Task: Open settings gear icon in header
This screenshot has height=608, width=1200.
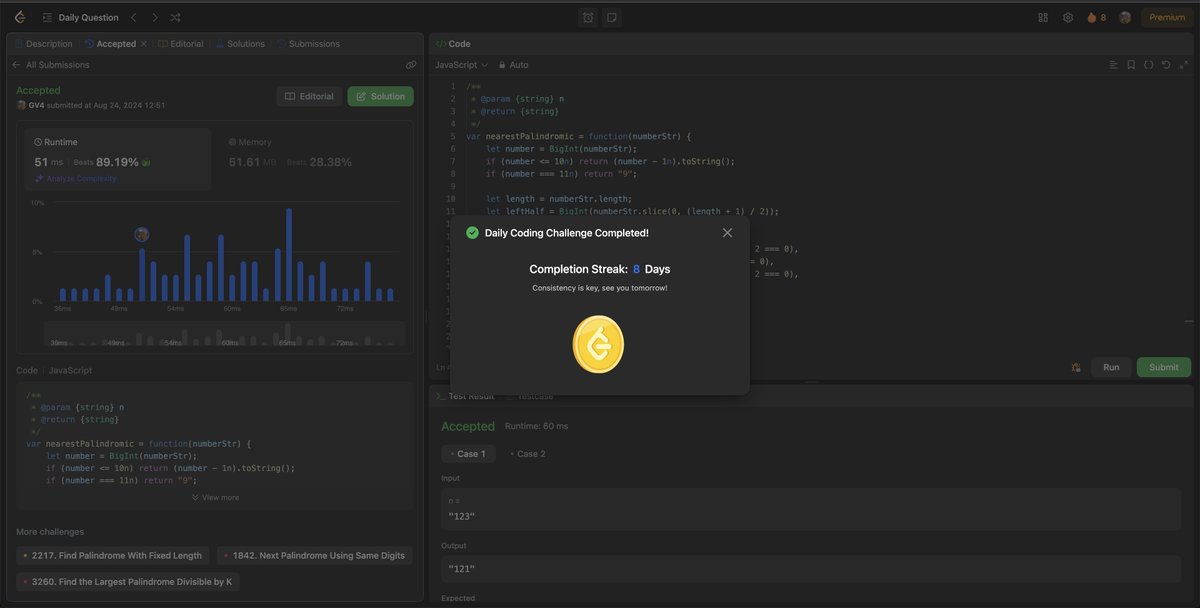Action: point(1068,17)
